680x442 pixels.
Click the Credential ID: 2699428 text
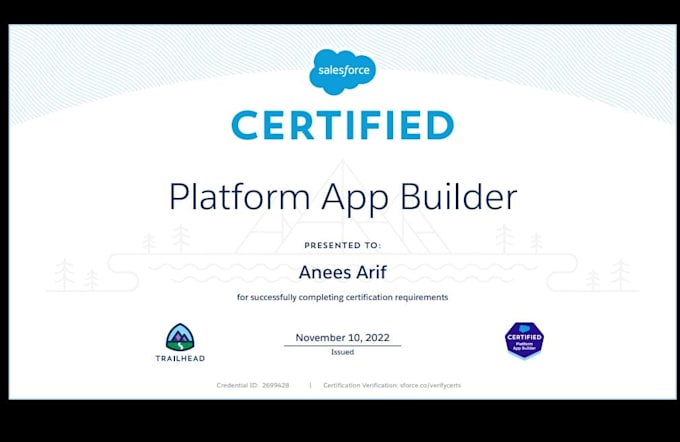pyautogui.click(x=253, y=385)
